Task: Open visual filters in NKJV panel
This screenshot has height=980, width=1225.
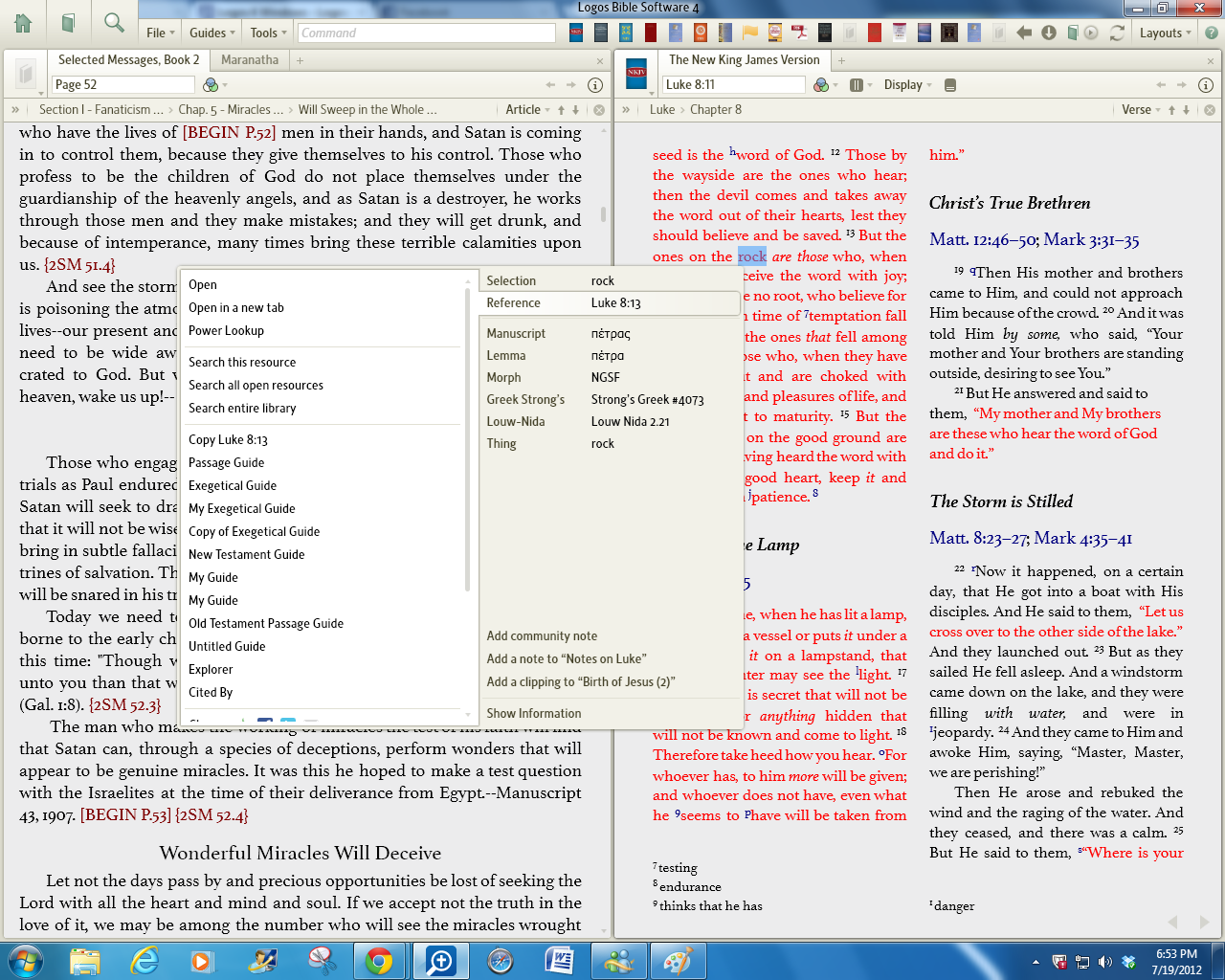Action: (x=821, y=85)
